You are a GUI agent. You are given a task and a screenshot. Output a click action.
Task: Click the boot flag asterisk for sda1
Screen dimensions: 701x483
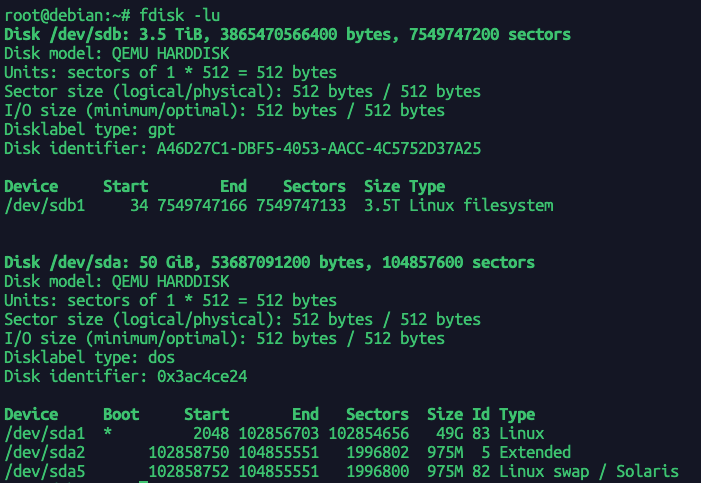pos(109,433)
